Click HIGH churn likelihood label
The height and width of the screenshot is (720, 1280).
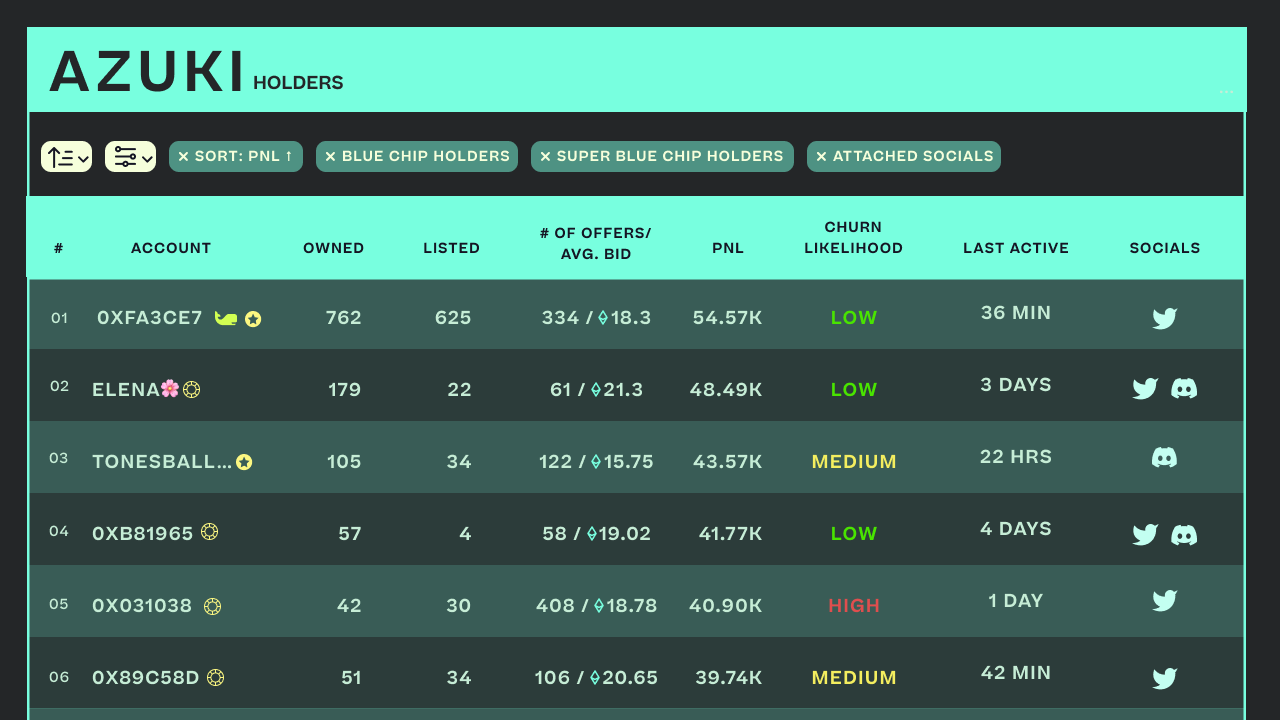[x=854, y=606]
